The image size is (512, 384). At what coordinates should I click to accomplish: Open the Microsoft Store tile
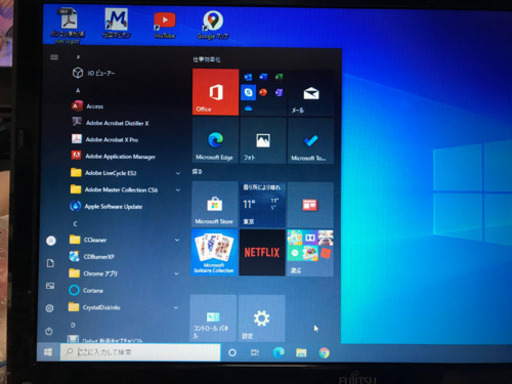tap(215, 204)
